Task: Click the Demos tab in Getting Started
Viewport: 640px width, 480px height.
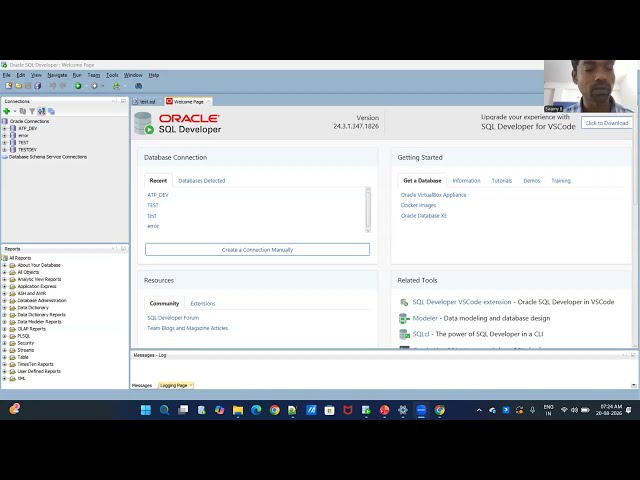Action: 531,180
